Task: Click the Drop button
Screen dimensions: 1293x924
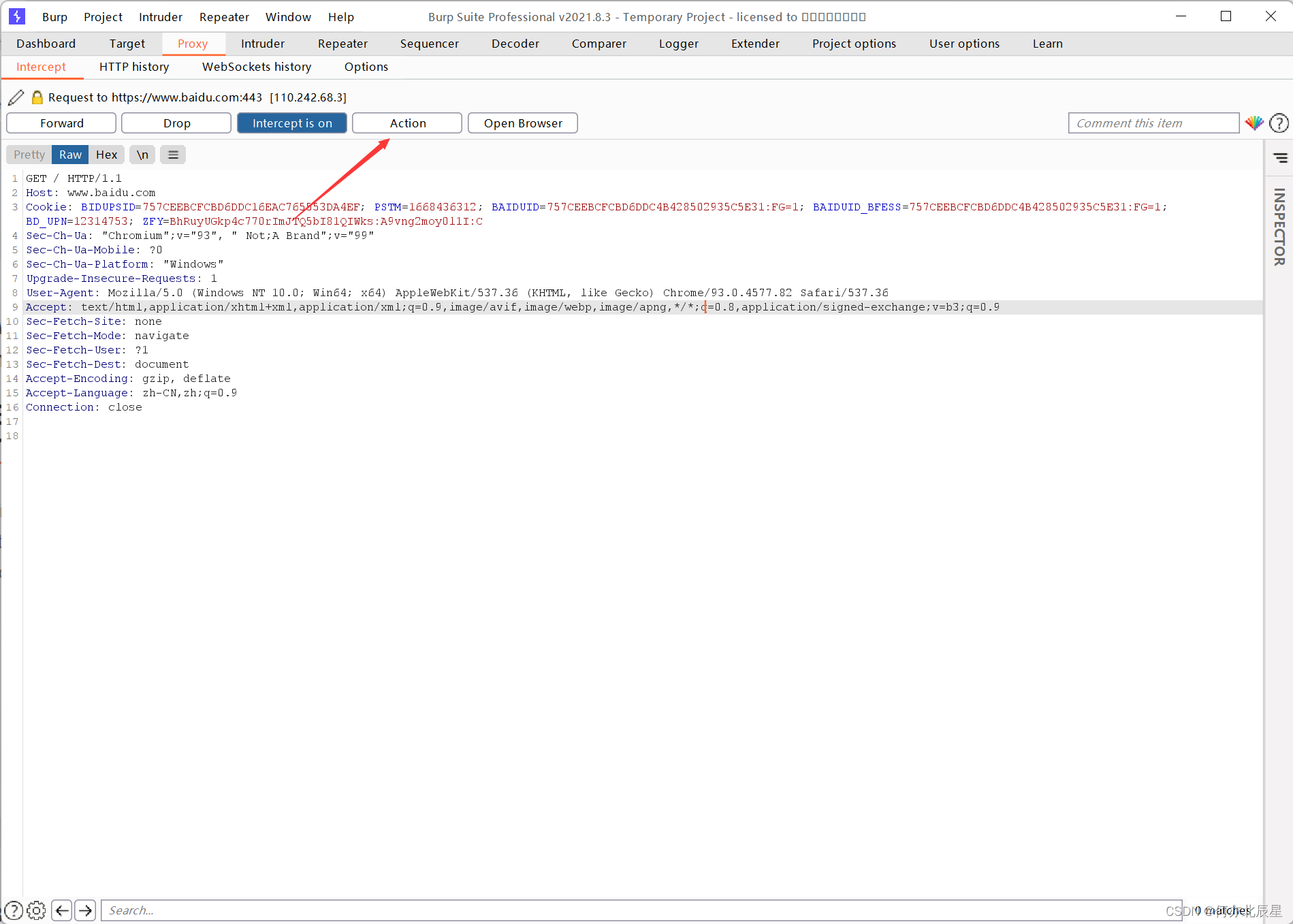Action: (x=176, y=123)
